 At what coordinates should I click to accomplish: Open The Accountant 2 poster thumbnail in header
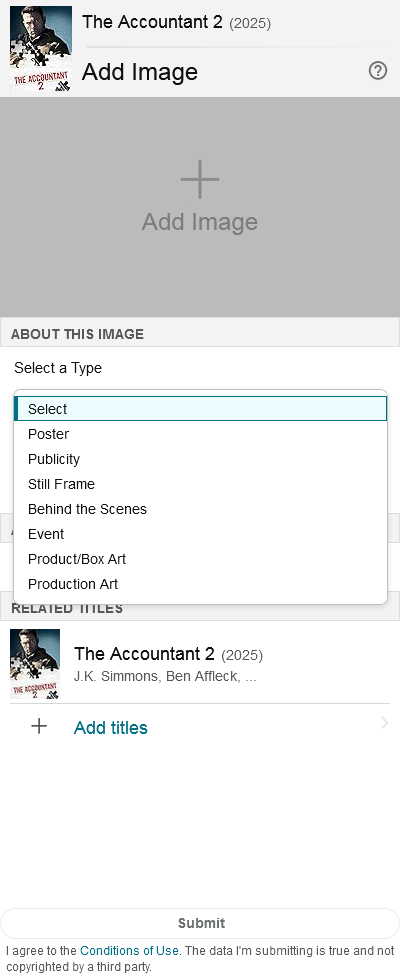pos(41,49)
